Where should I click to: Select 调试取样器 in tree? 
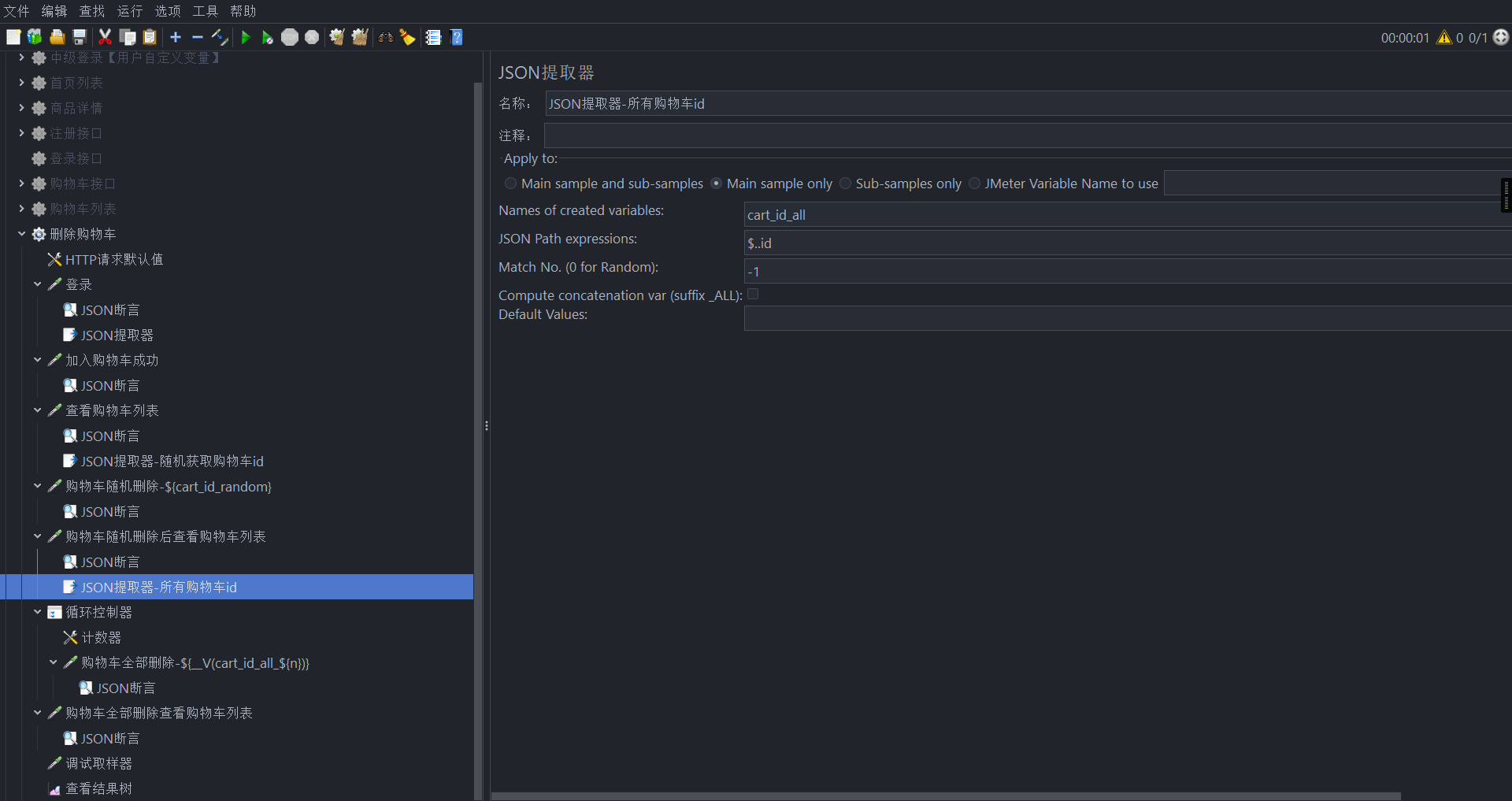(98, 763)
